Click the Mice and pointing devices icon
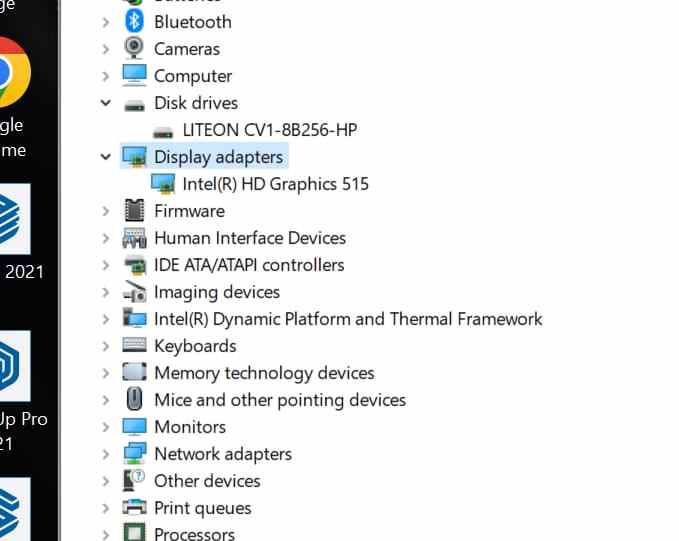 [134, 400]
